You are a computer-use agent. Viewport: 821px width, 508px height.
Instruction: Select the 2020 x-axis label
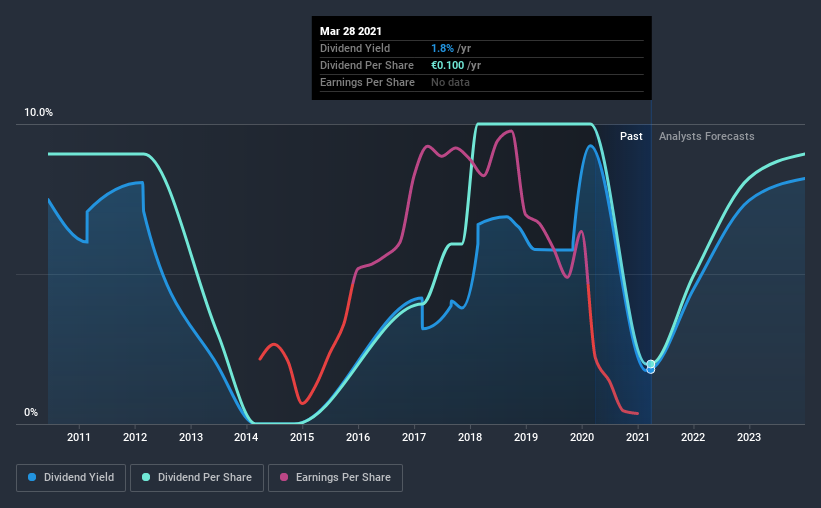pyautogui.click(x=582, y=437)
